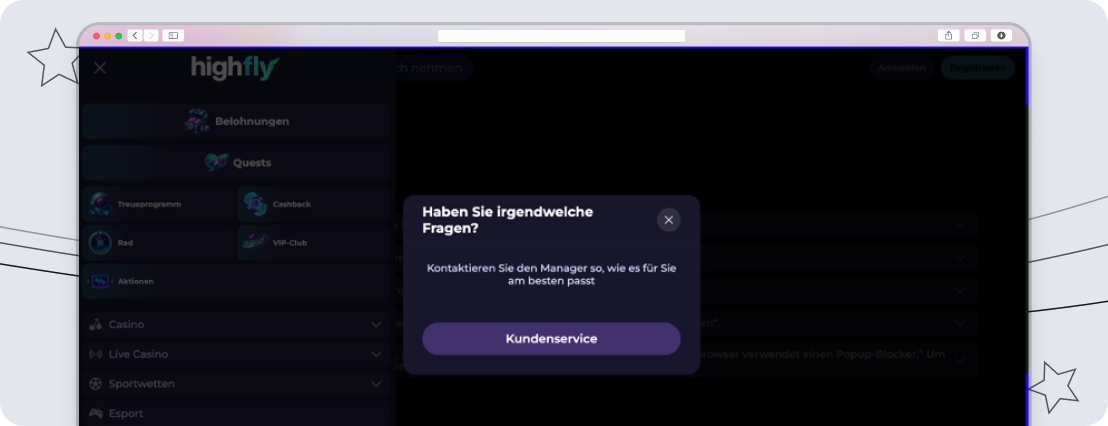Expand the Casino section chevron
The width and height of the screenshot is (1108, 426).
[376, 324]
